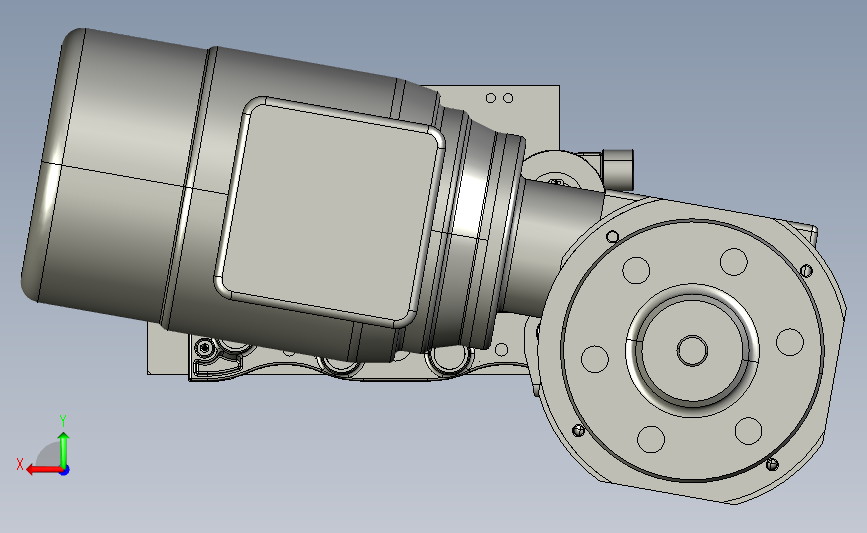Select the center shaft bore of output flange
Screen dimensions: 867x533
[692, 350]
